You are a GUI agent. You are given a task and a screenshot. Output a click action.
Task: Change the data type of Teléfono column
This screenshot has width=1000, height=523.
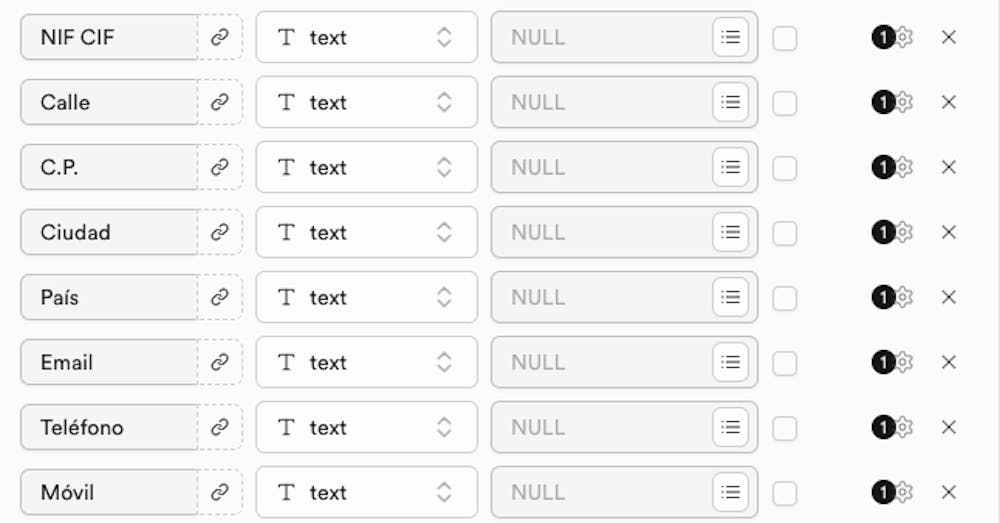(367, 427)
